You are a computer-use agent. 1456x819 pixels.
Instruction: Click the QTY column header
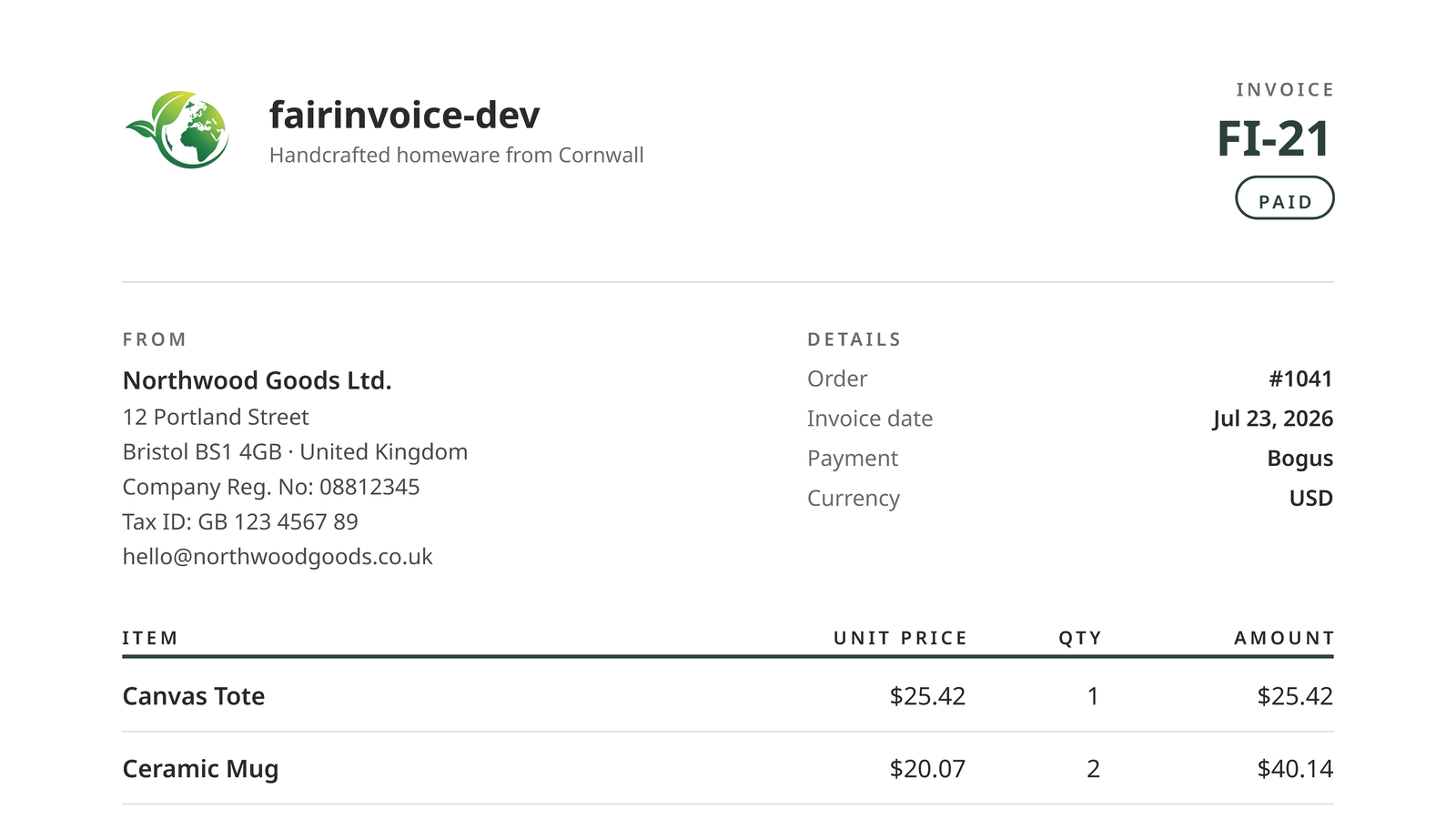[x=1080, y=638]
